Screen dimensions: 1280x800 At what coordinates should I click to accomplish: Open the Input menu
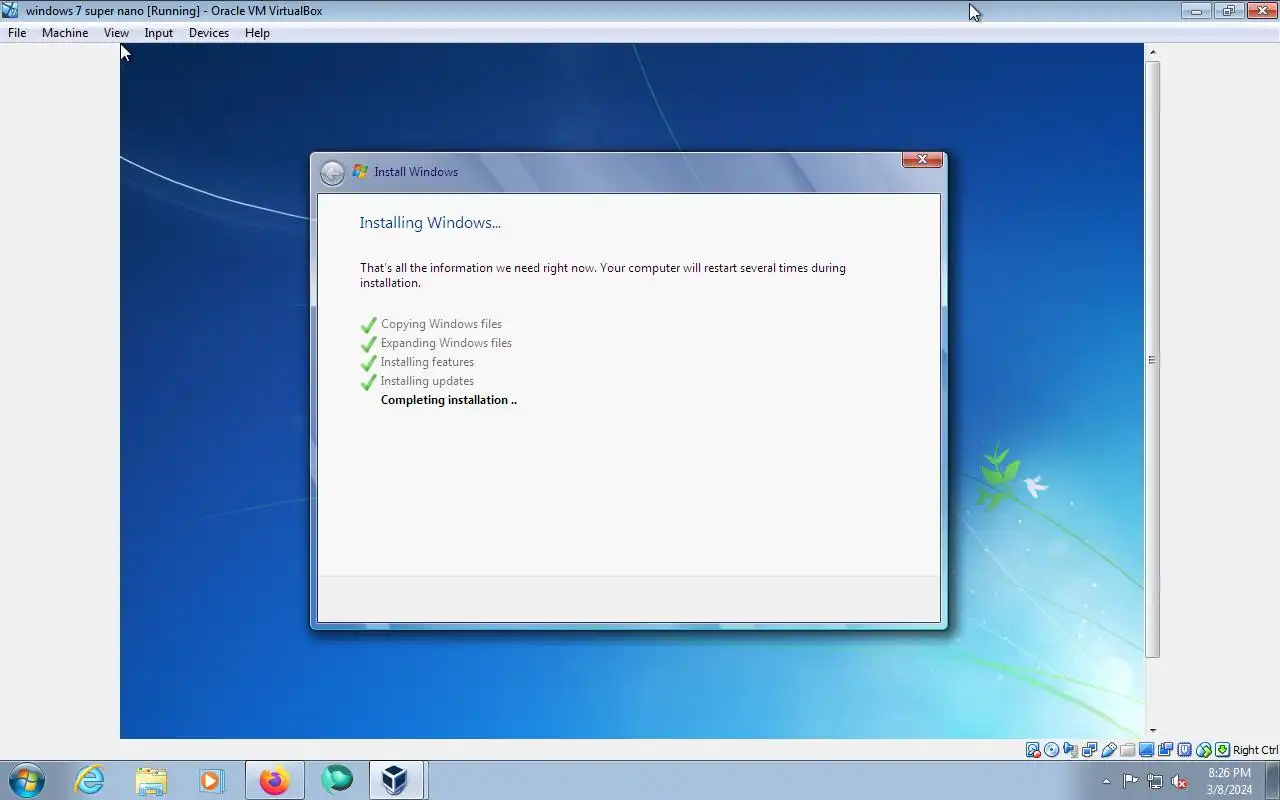tap(158, 33)
